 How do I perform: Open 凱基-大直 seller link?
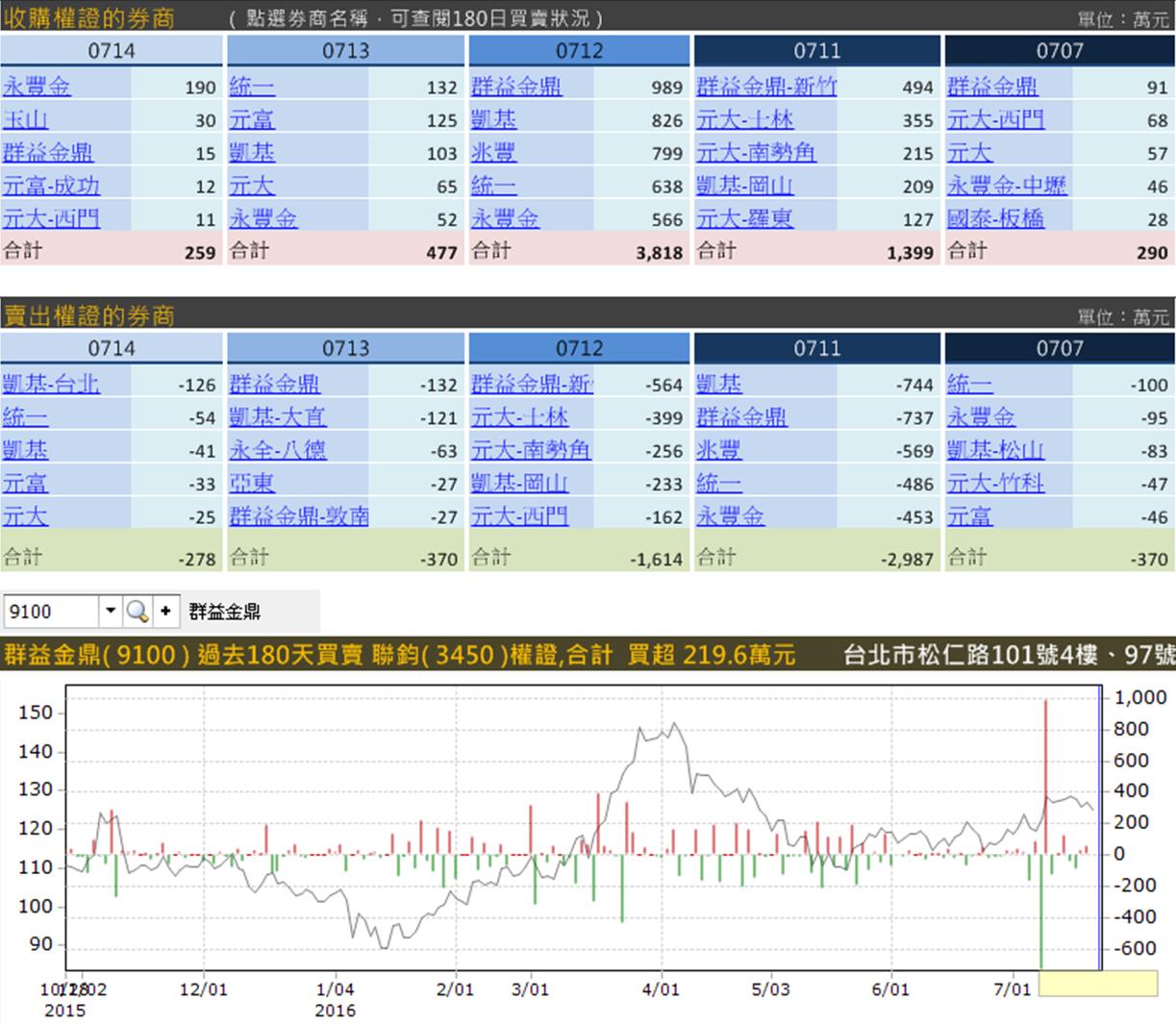(x=278, y=417)
